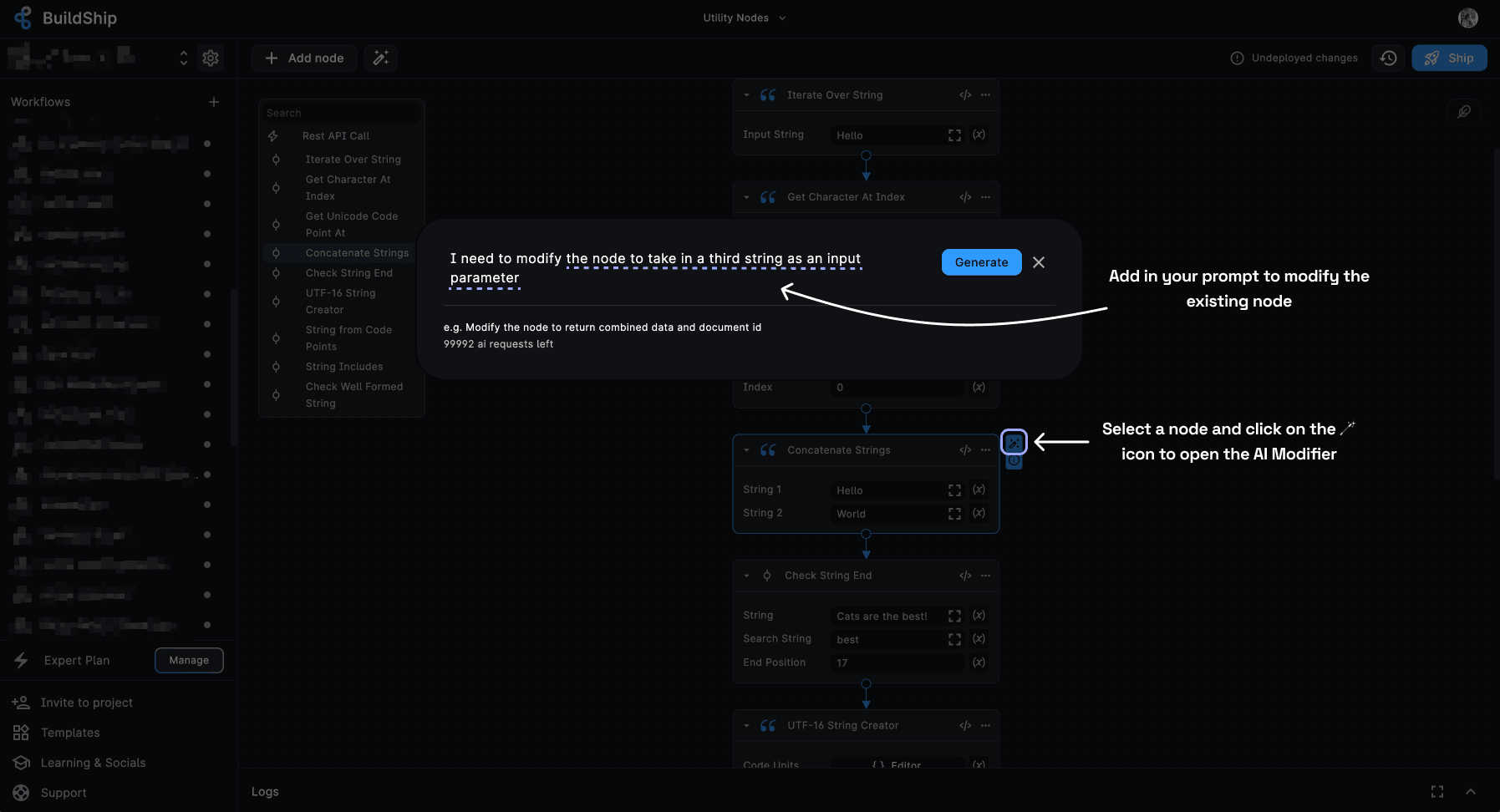Select Templates in the sidebar

click(70, 733)
